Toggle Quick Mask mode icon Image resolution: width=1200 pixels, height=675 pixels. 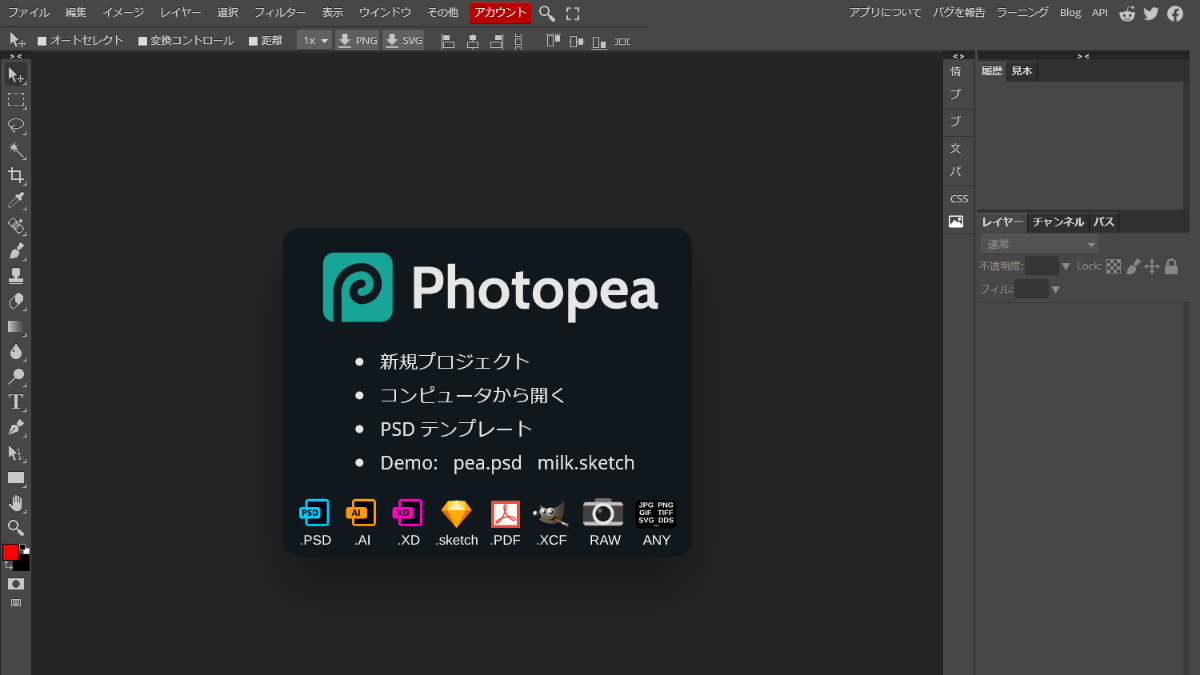[16, 584]
